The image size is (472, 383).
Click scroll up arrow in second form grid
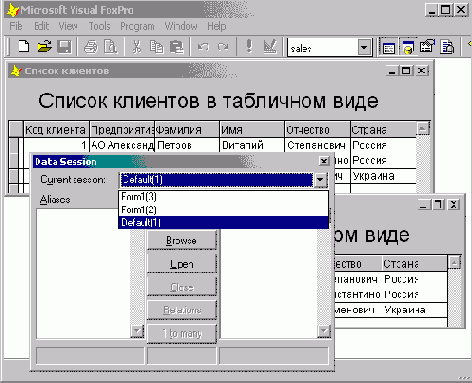[454, 262]
